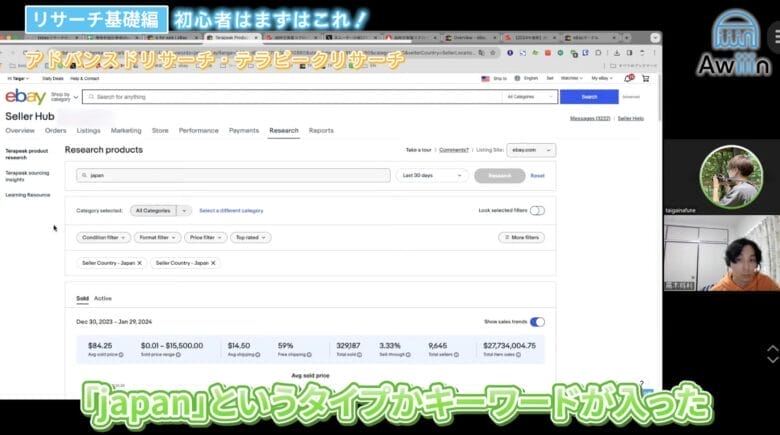Image resolution: width=780 pixels, height=435 pixels.
Task: Click the blue Search button
Action: (x=589, y=97)
